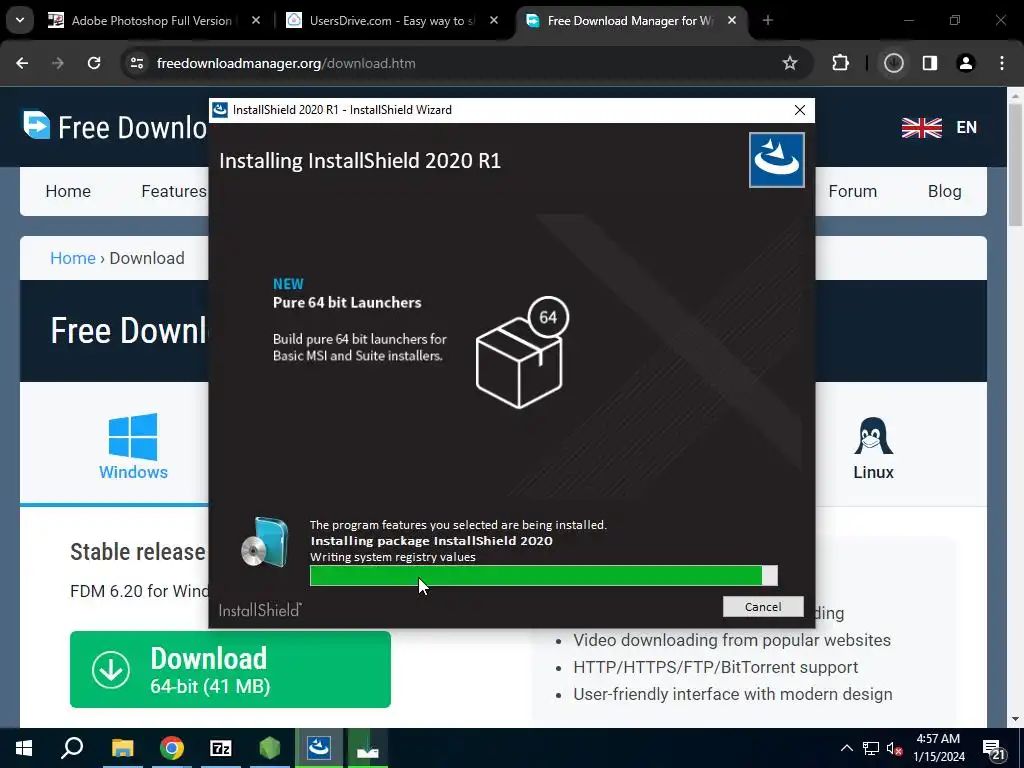Go back to the previous page
The height and width of the screenshot is (768, 1024).
point(22,63)
